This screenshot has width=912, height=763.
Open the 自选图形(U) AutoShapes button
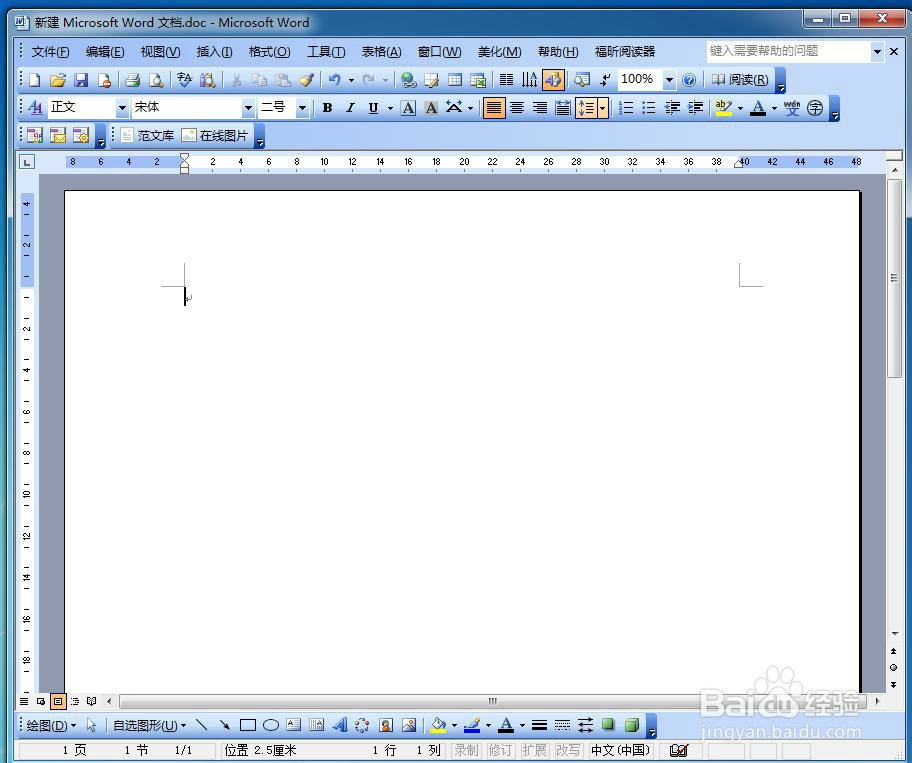(x=149, y=725)
